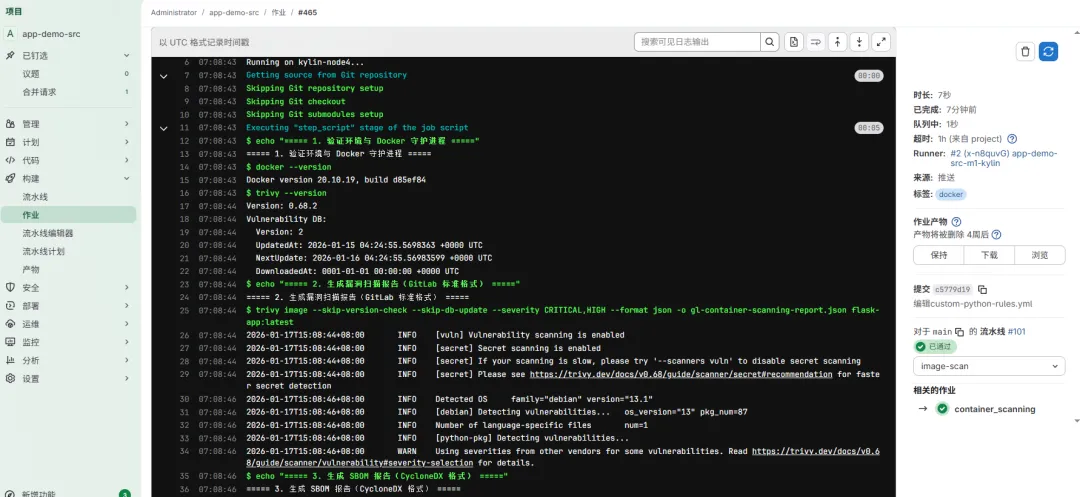
Task: Delete job log with trash icon
Action: tap(1026, 51)
